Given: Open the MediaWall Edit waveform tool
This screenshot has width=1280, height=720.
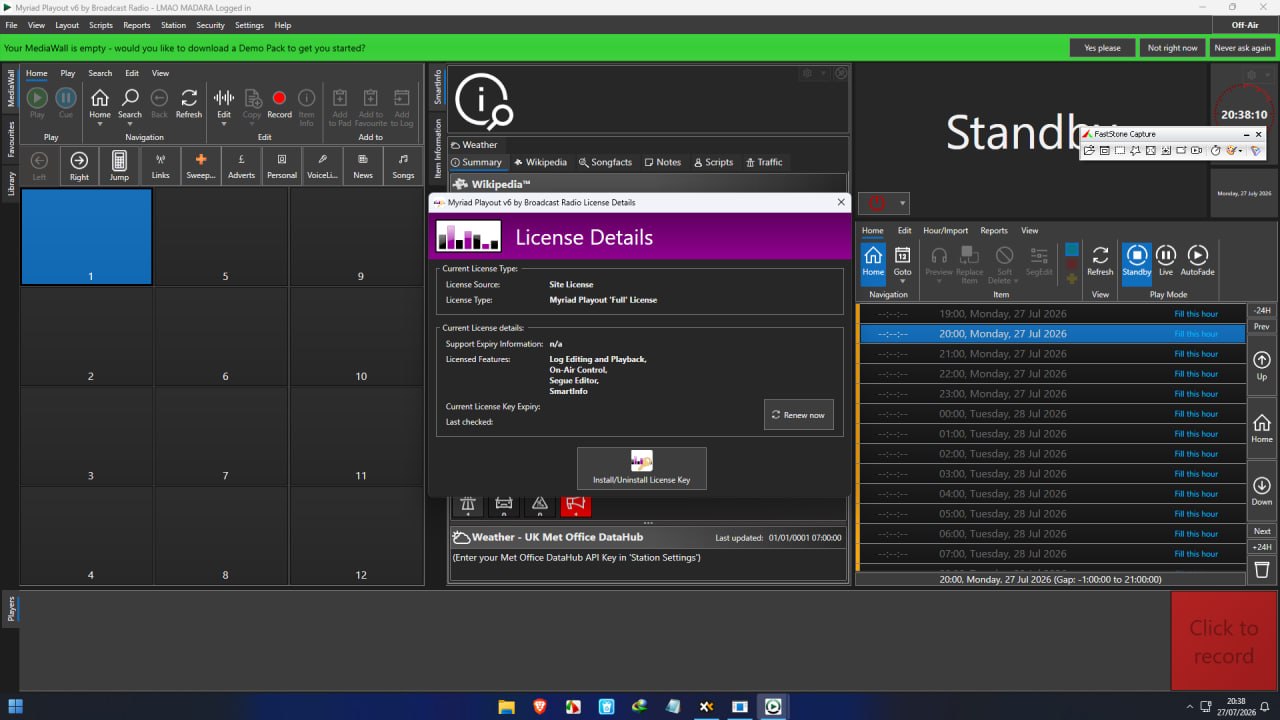Looking at the screenshot, I should pos(224,98).
